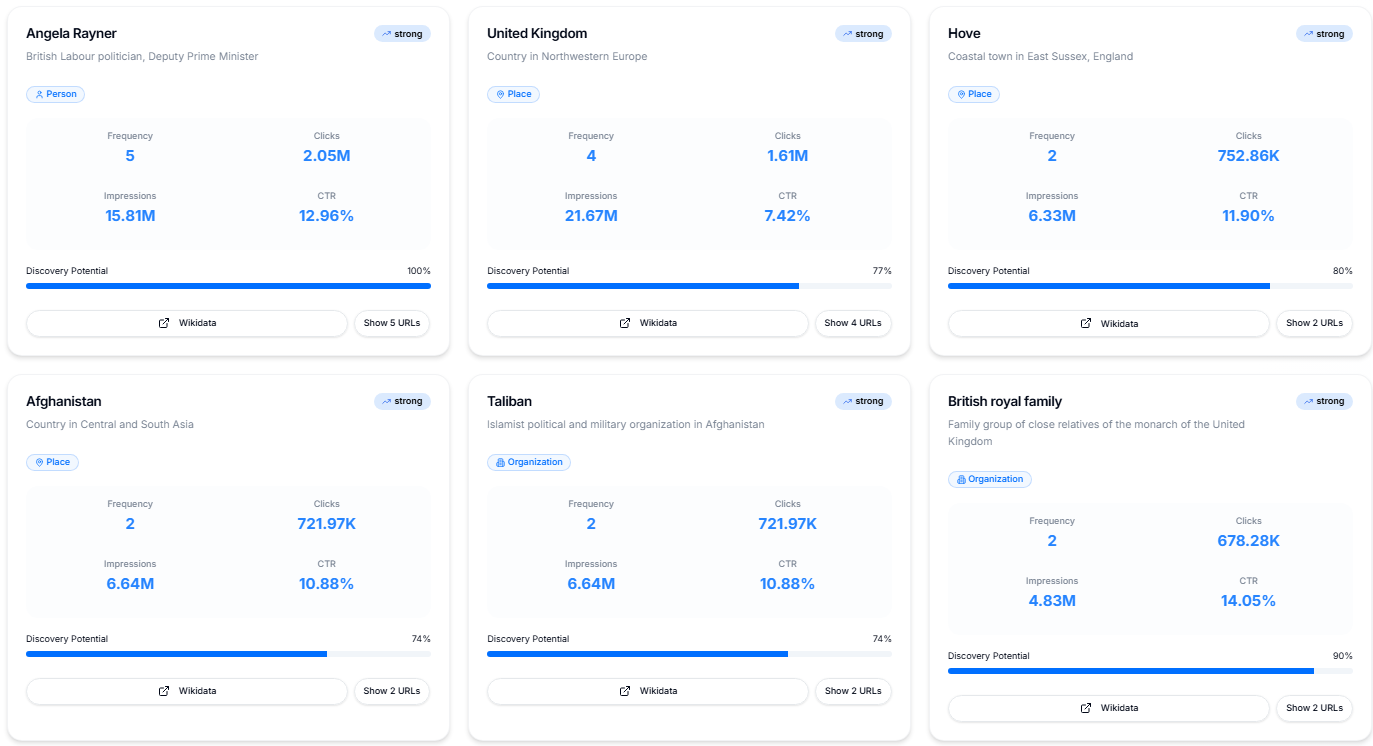1373x746 pixels.
Task: Show 5 URLs for Angela Rayner
Action: point(391,323)
